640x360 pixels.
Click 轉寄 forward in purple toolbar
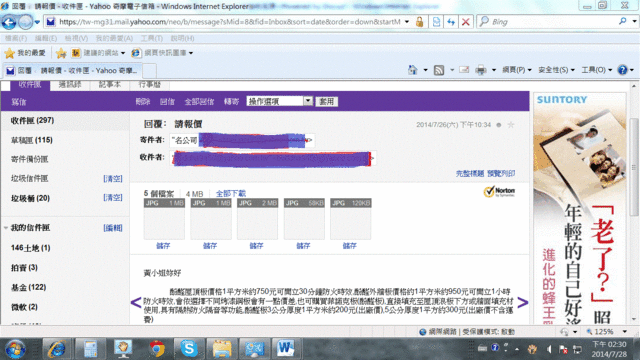coord(231,102)
